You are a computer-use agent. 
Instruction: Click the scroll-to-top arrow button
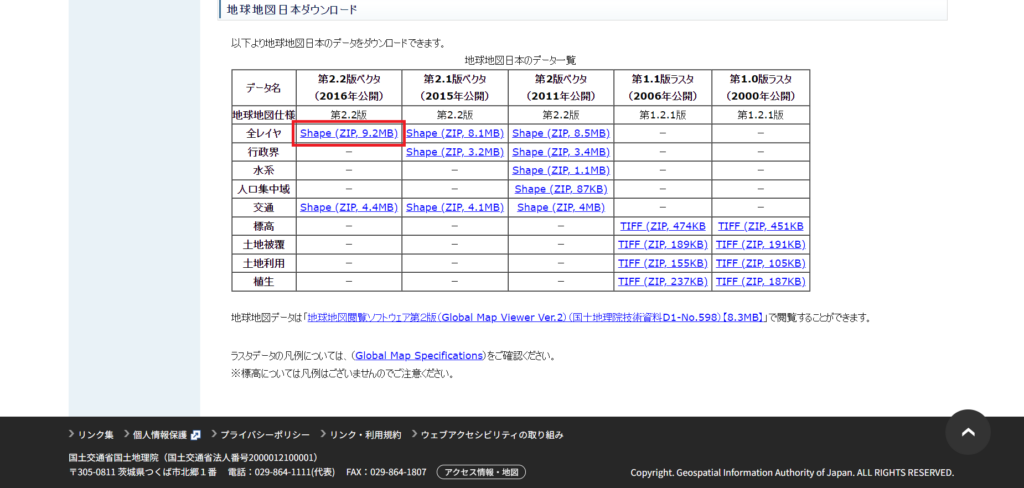pyautogui.click(x=967, y=432)
